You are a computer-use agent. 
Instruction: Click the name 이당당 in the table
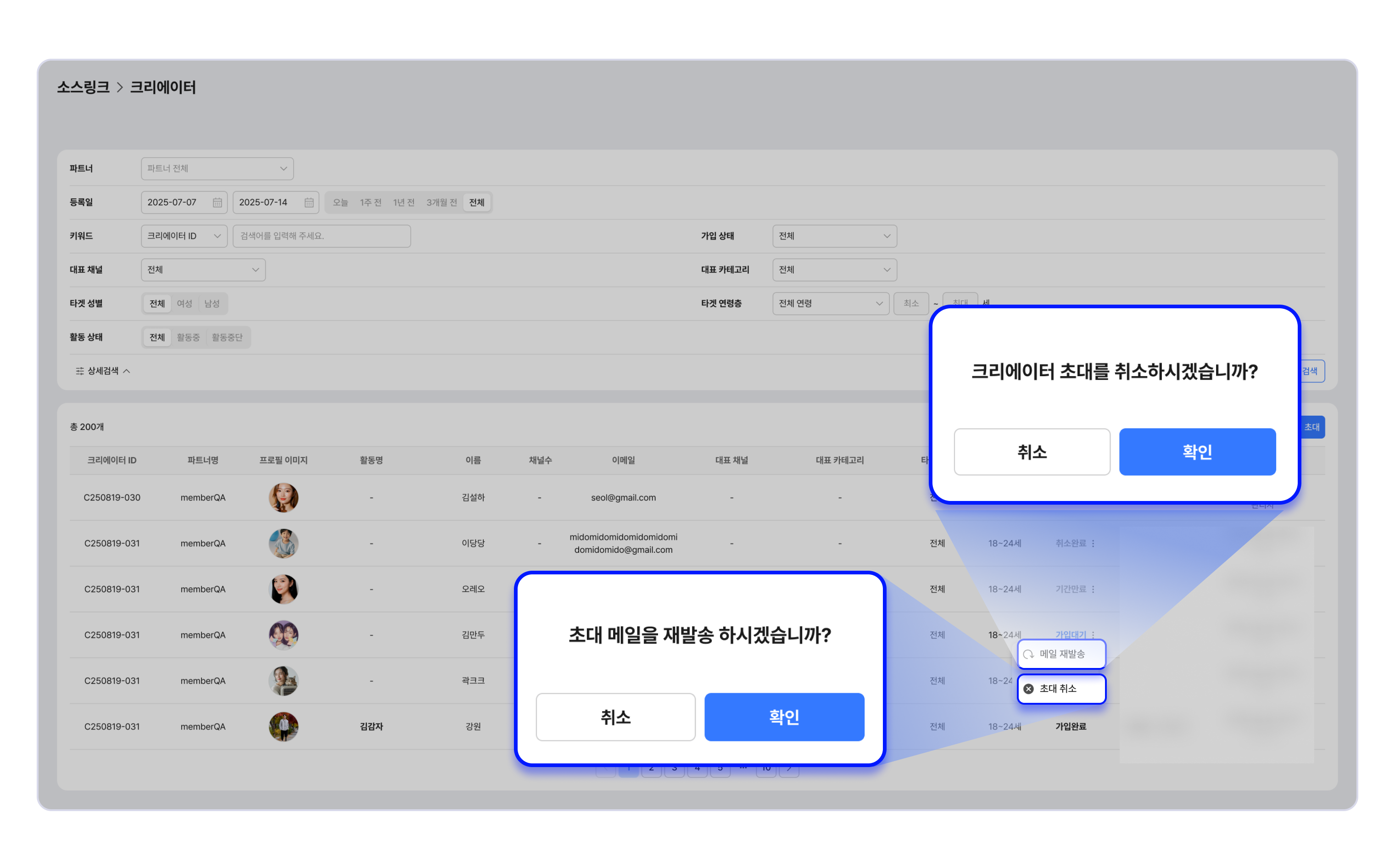coord(473,544)
